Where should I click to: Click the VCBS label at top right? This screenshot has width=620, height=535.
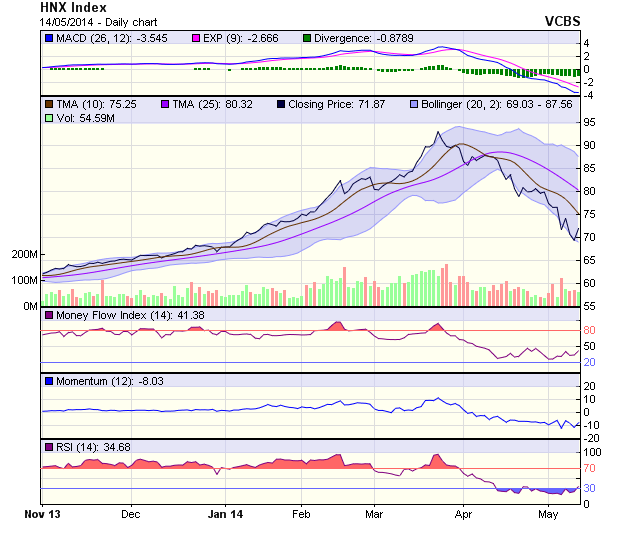[563, 21]
